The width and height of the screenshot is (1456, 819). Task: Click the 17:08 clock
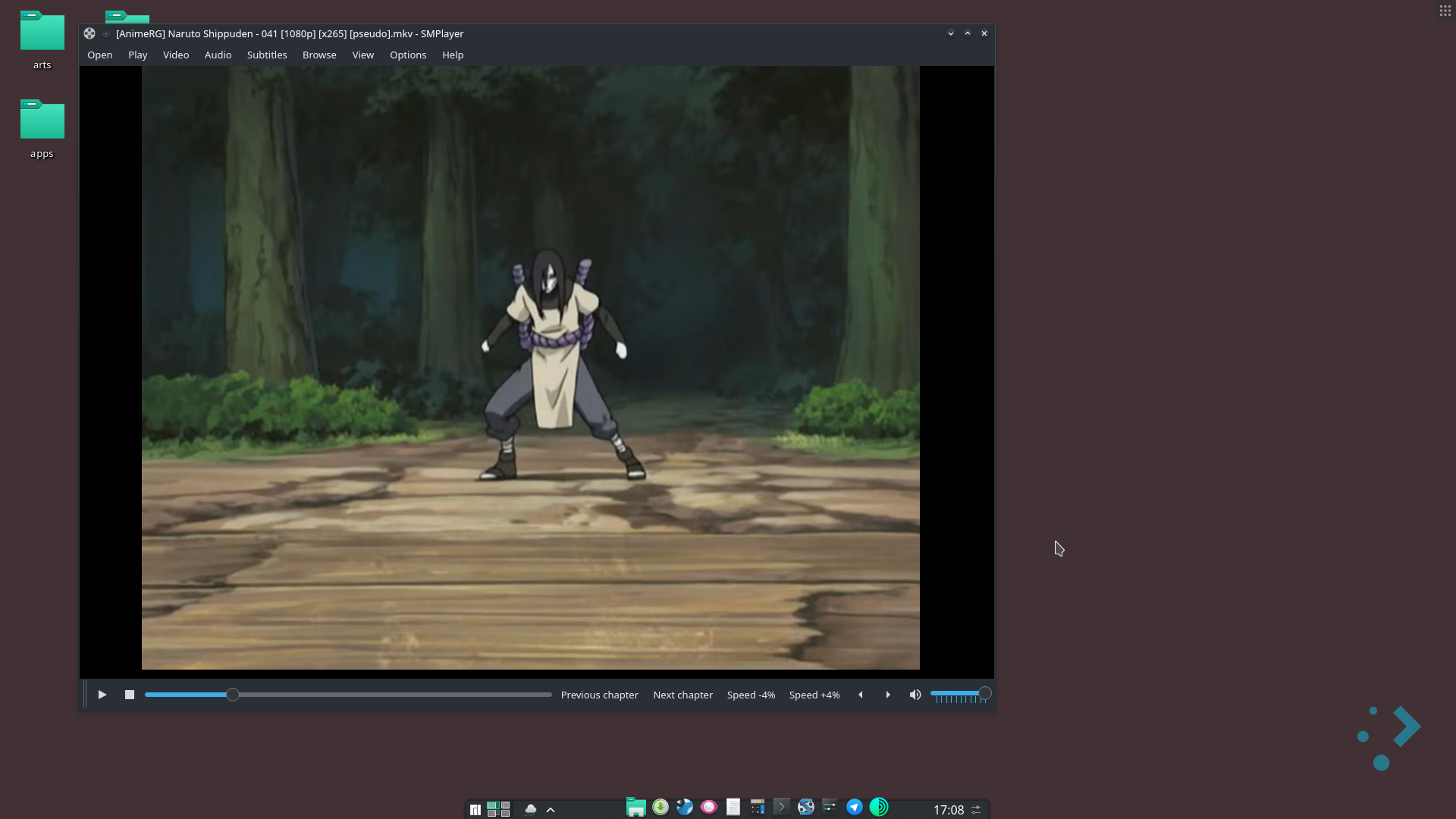[x=949, y=810]
